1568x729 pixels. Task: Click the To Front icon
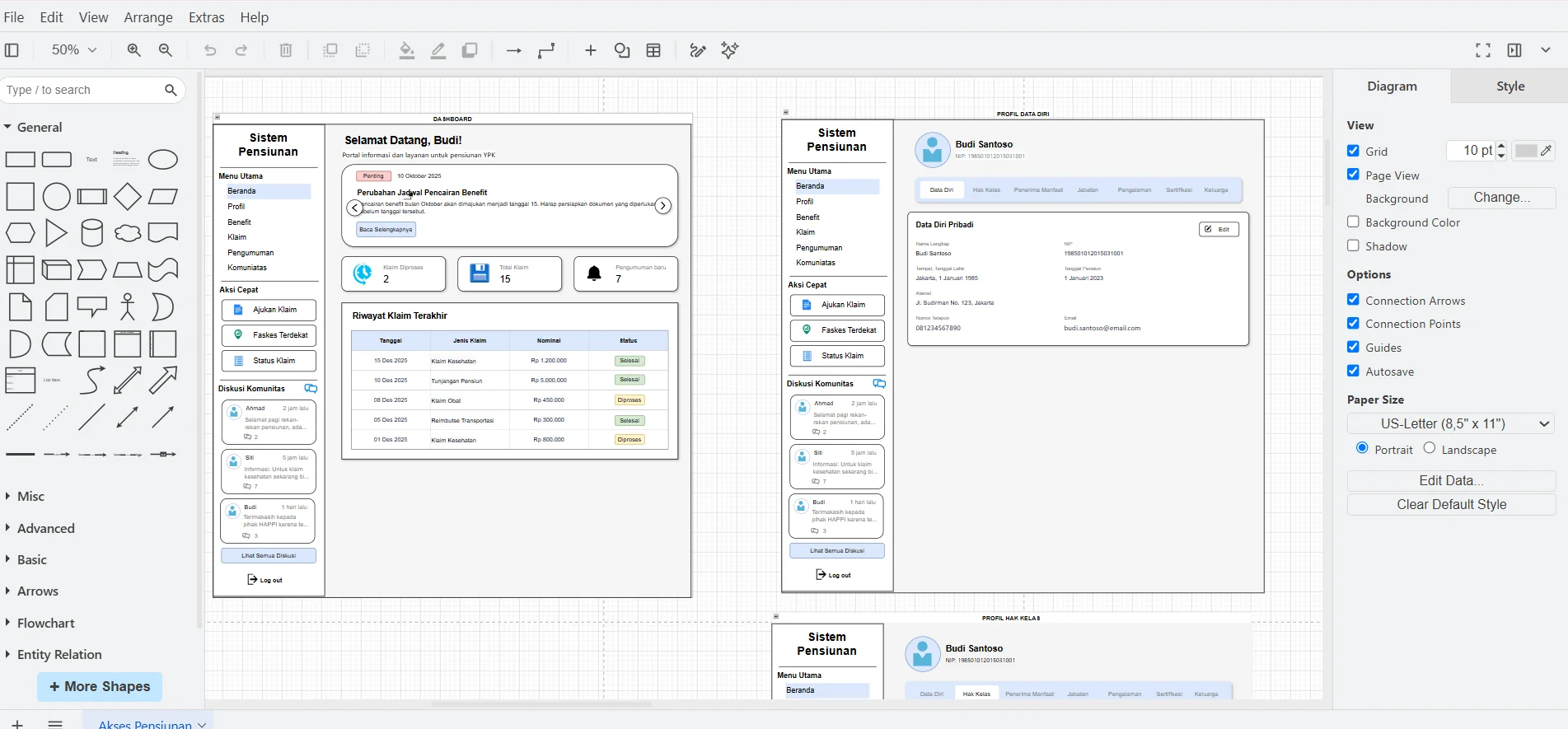pos(330,50)
